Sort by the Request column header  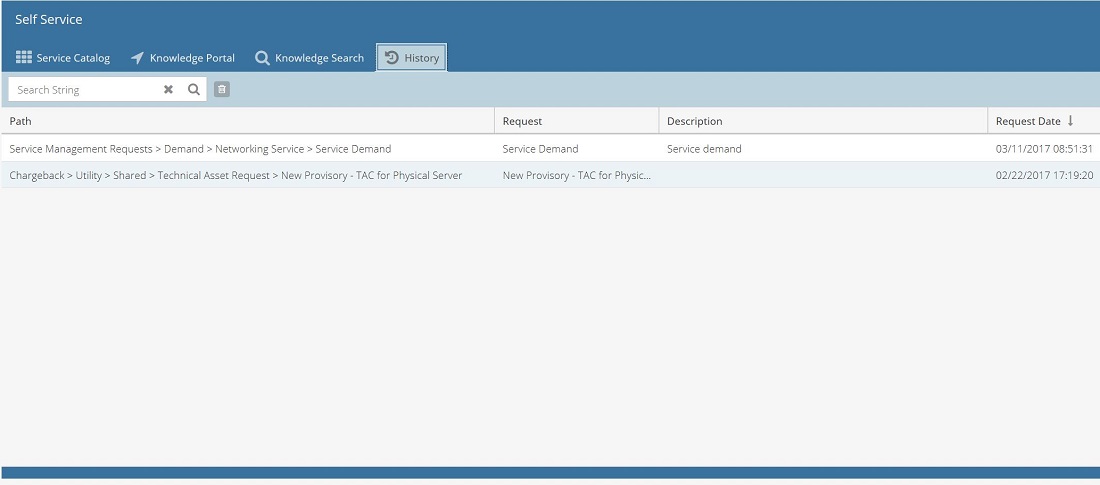point(522,121)
